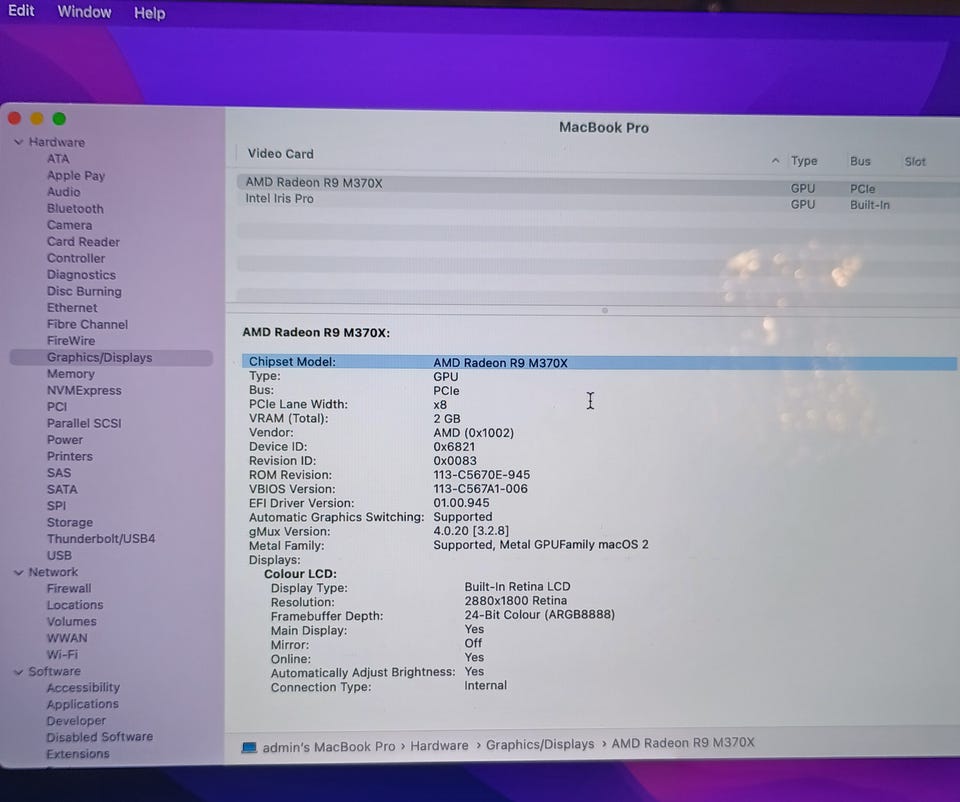Screen dimensions: 960x802
Task: Select Ethernet in the sidebar
Action: (x=72, y=307)
